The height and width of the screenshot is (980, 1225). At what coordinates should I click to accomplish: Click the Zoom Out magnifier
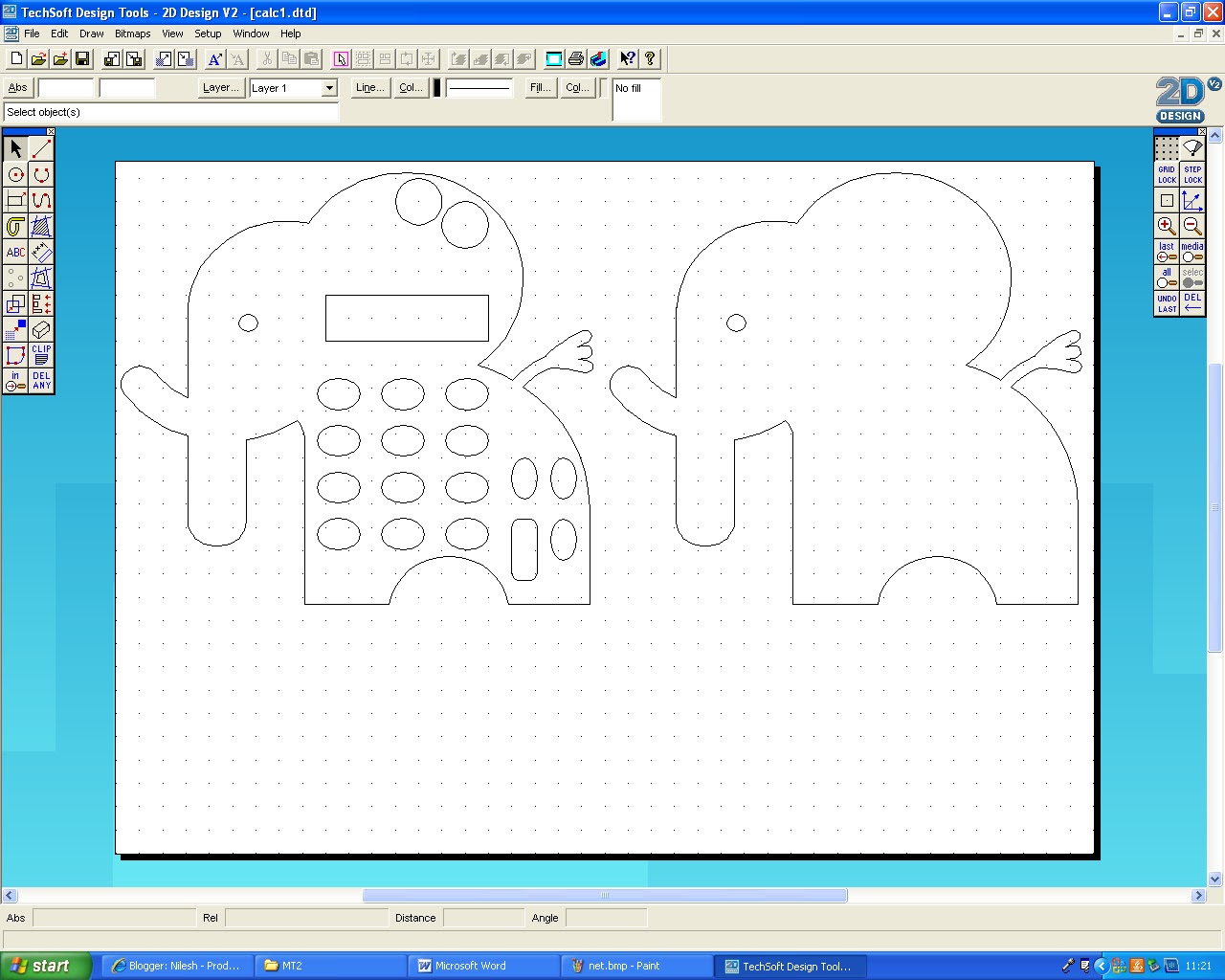(1192, 227)
